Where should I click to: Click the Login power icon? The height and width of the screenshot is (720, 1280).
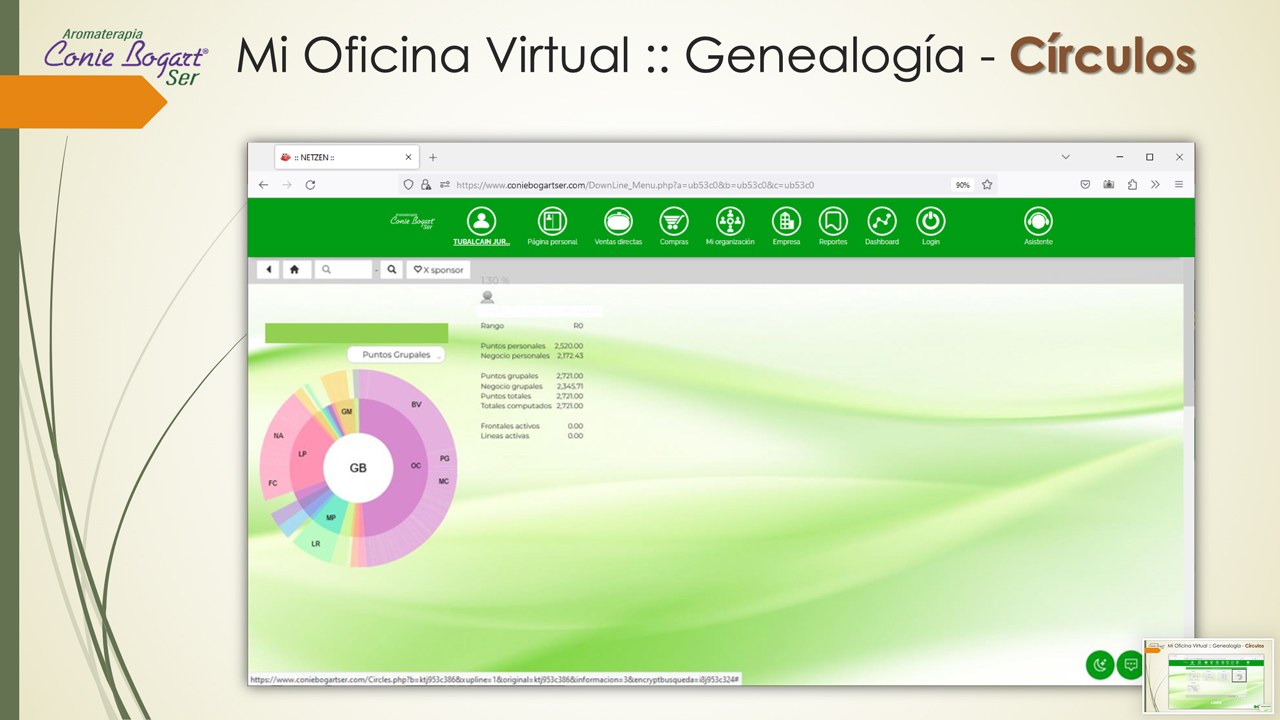click(931, 221)
